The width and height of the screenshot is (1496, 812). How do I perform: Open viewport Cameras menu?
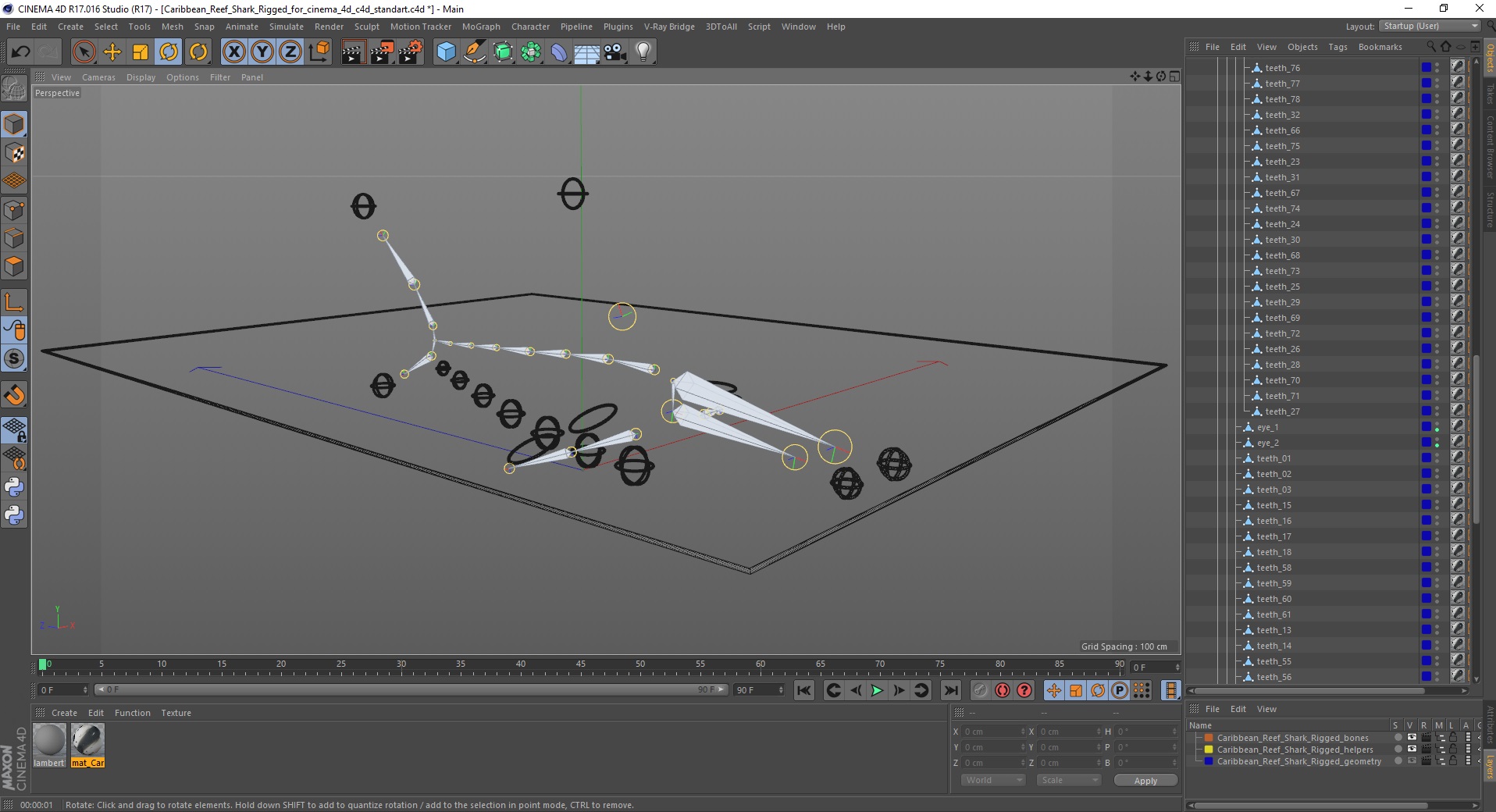98,77
